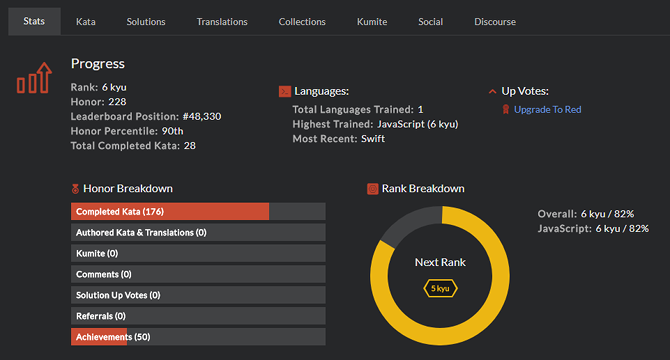Click the Progress bar-chart arrow icon

coord(35,78)
